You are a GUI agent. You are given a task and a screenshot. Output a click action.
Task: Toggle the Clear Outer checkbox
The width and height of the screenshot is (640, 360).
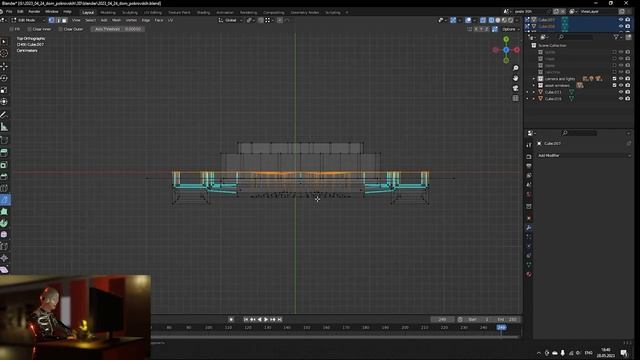tap(60, 29)
